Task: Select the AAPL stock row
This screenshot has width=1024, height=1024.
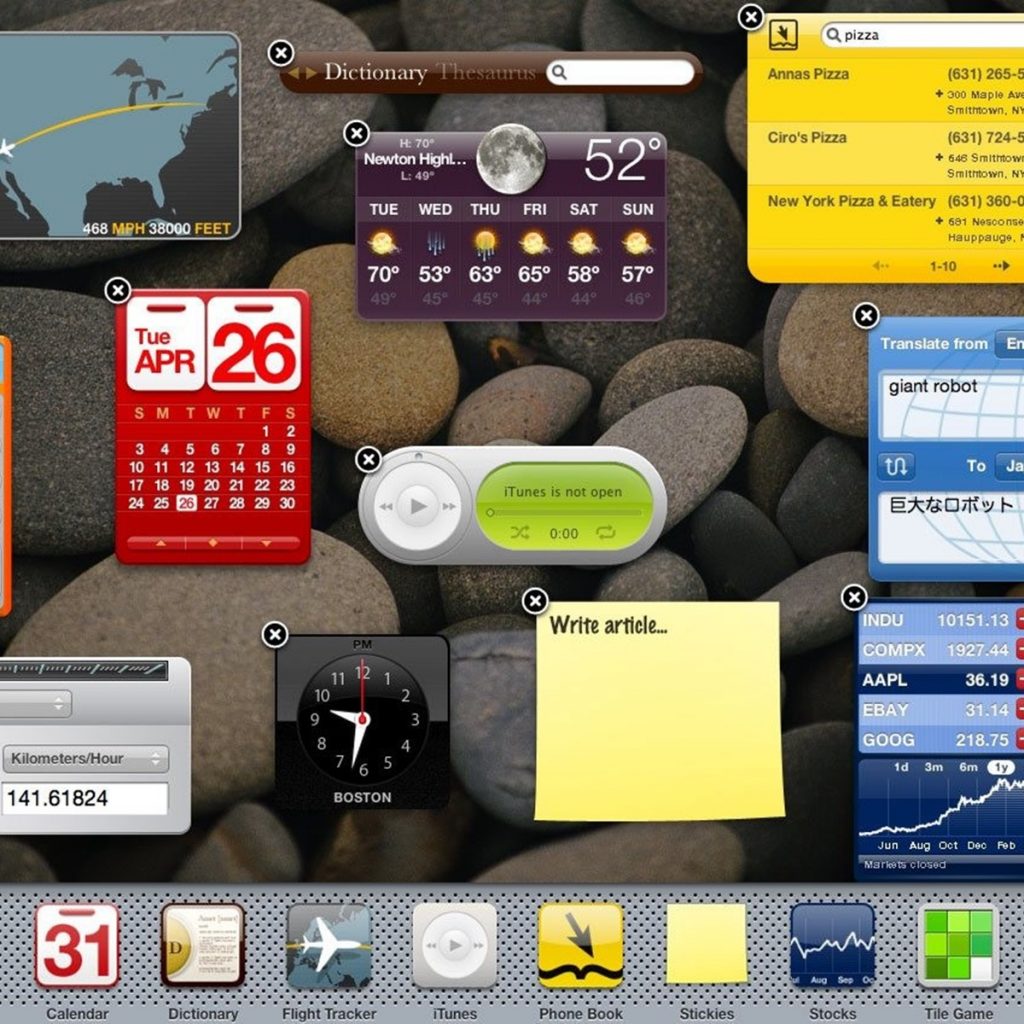Action: pos(935,680)
